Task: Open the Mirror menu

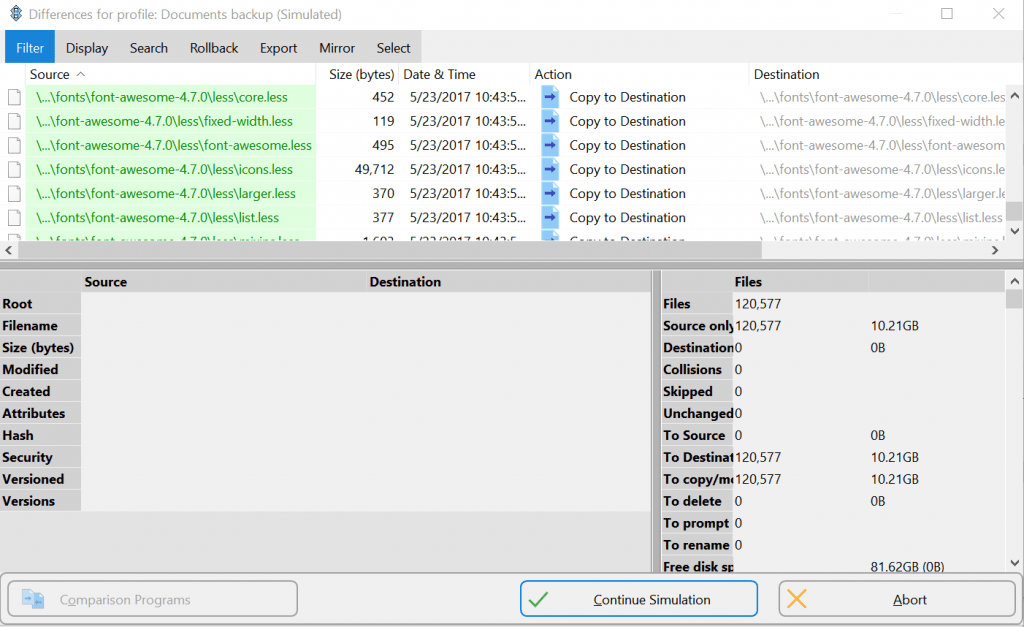Action: click(337, 48)
